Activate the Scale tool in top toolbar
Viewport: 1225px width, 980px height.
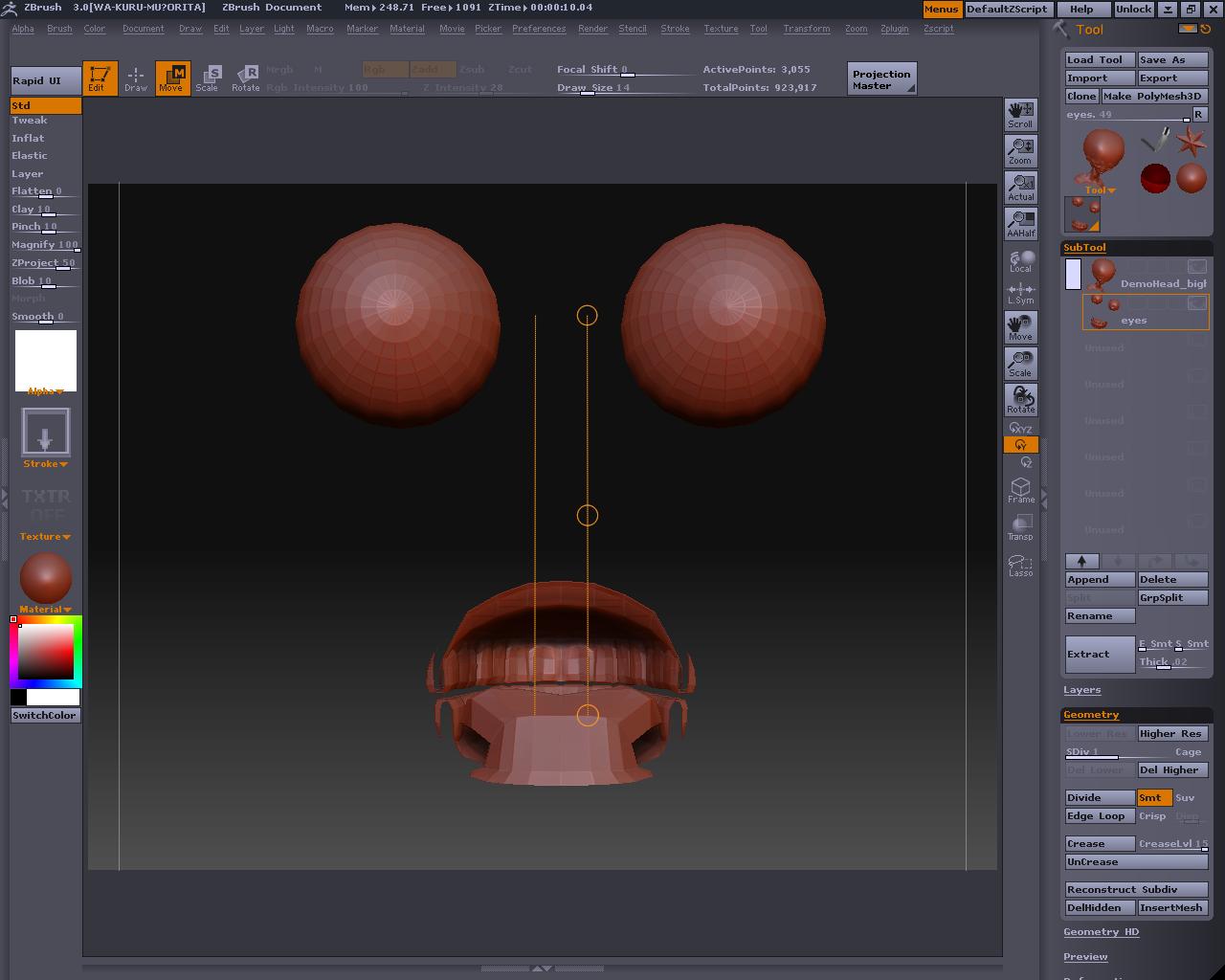click(207, 78)
